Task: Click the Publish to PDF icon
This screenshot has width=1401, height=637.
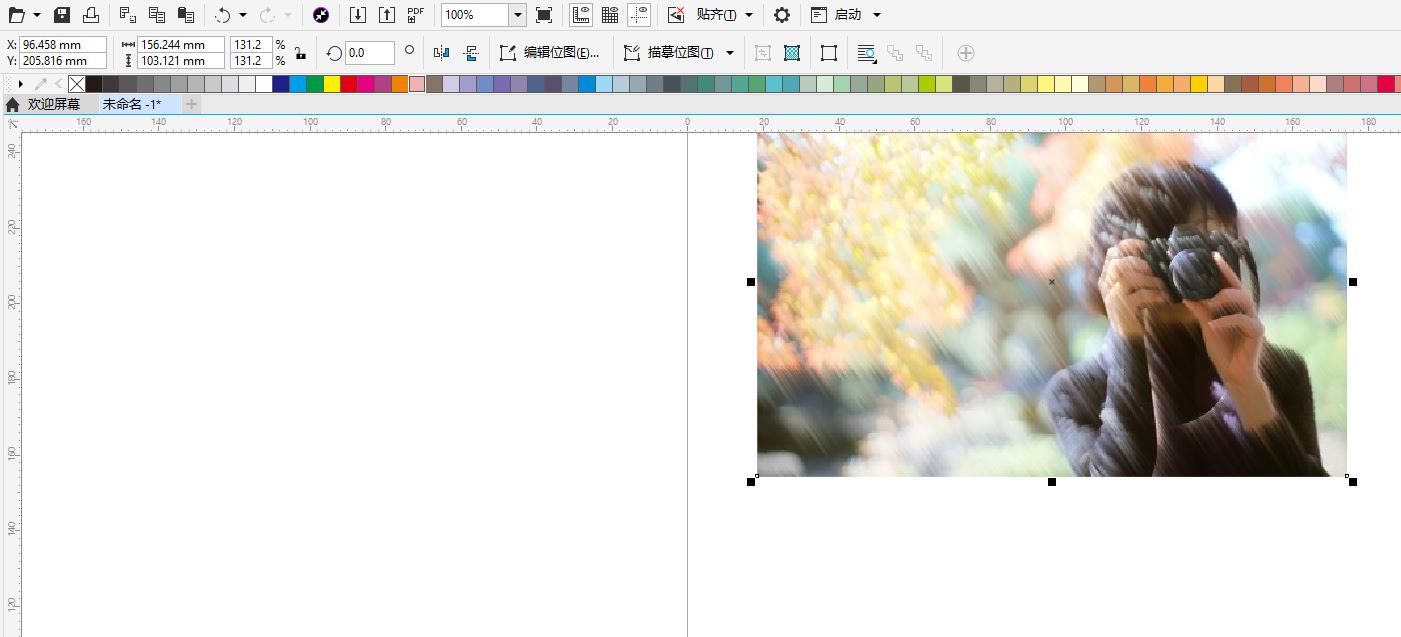Action: tap(416, 15)
